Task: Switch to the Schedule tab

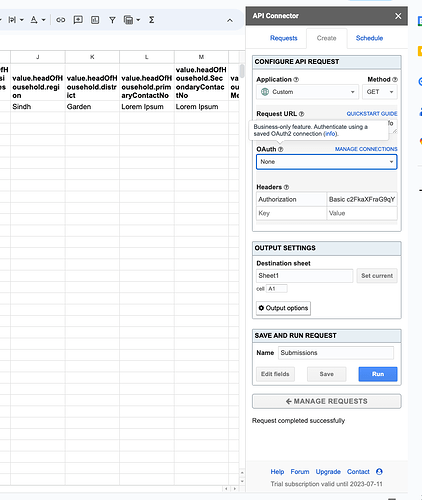Action: click(x=369, y=38)
